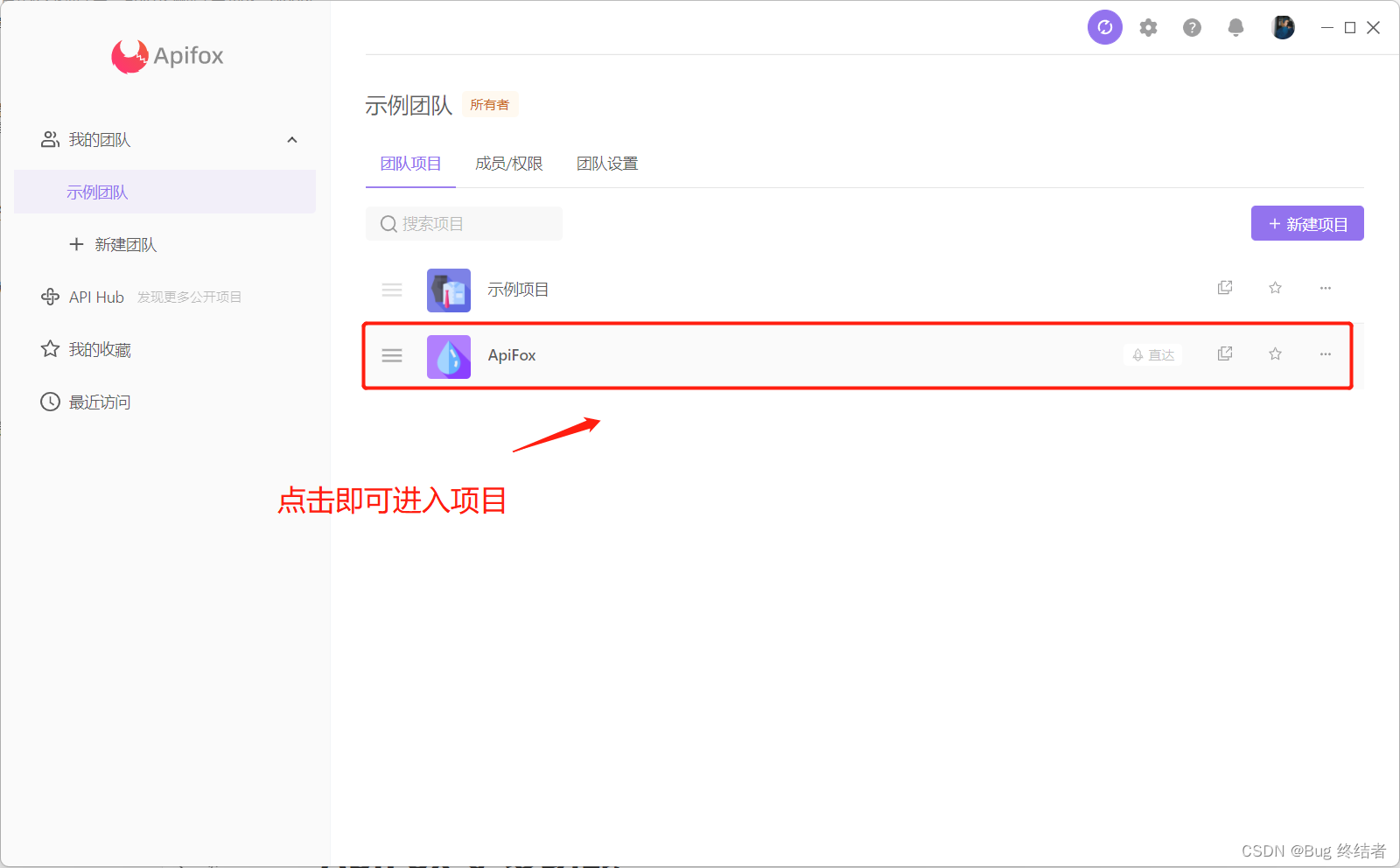1400x868 pixels.
Task: Click the 我的团队 people icon
Action: 51,140
